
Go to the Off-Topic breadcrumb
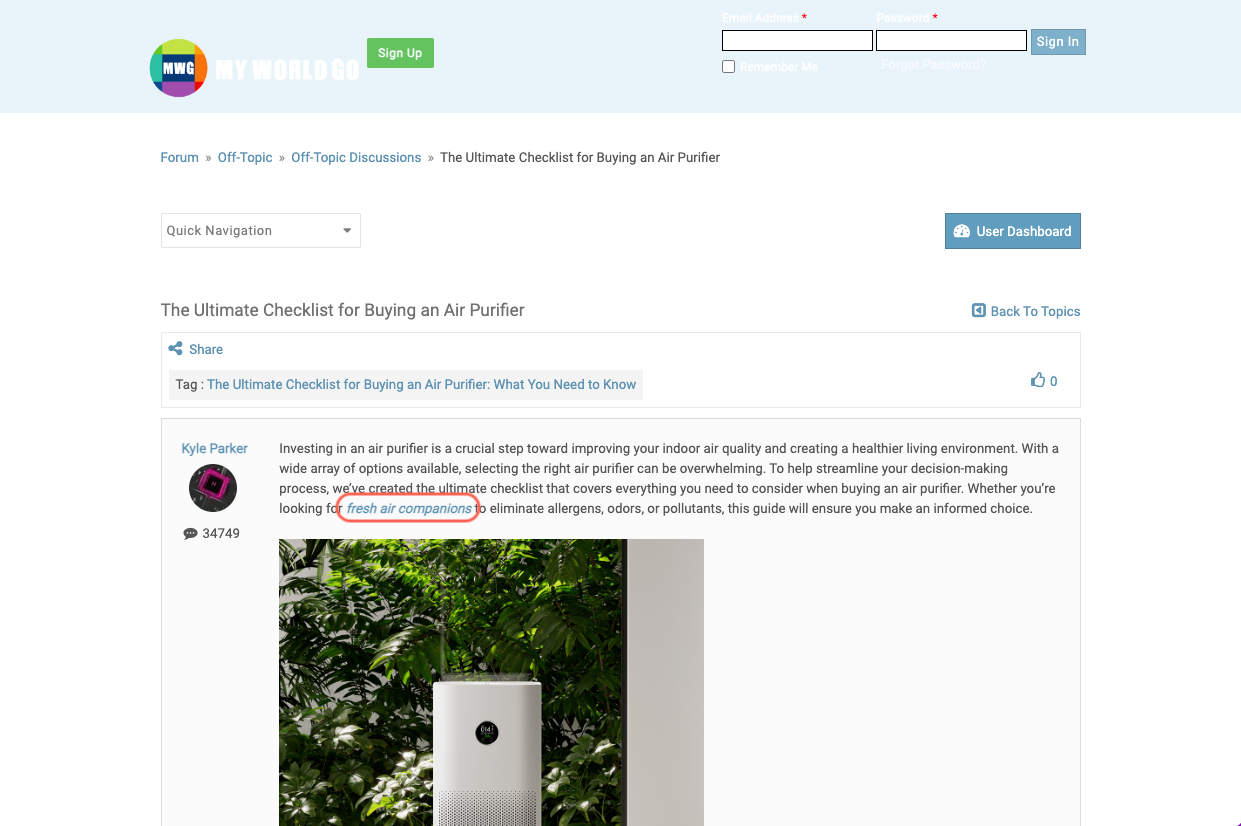(x=245, y=157)
